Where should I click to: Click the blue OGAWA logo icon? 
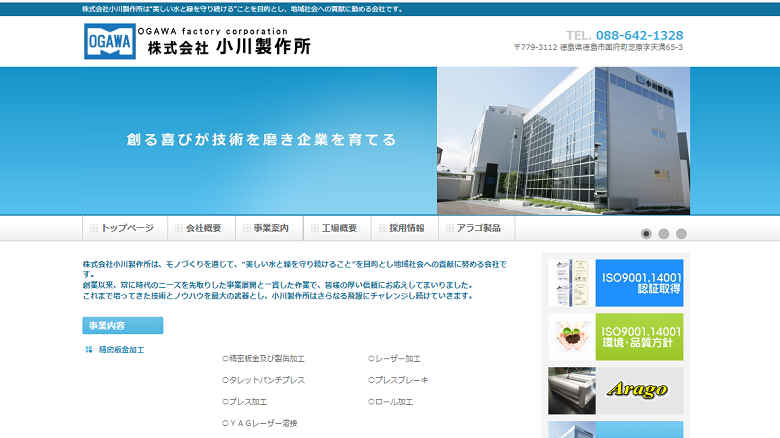coord(109,41)
